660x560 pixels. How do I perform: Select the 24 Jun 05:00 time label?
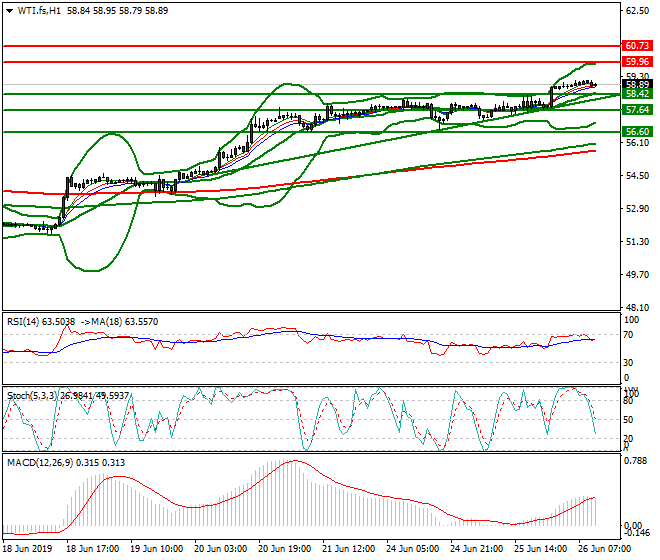[x=412, y=549]
